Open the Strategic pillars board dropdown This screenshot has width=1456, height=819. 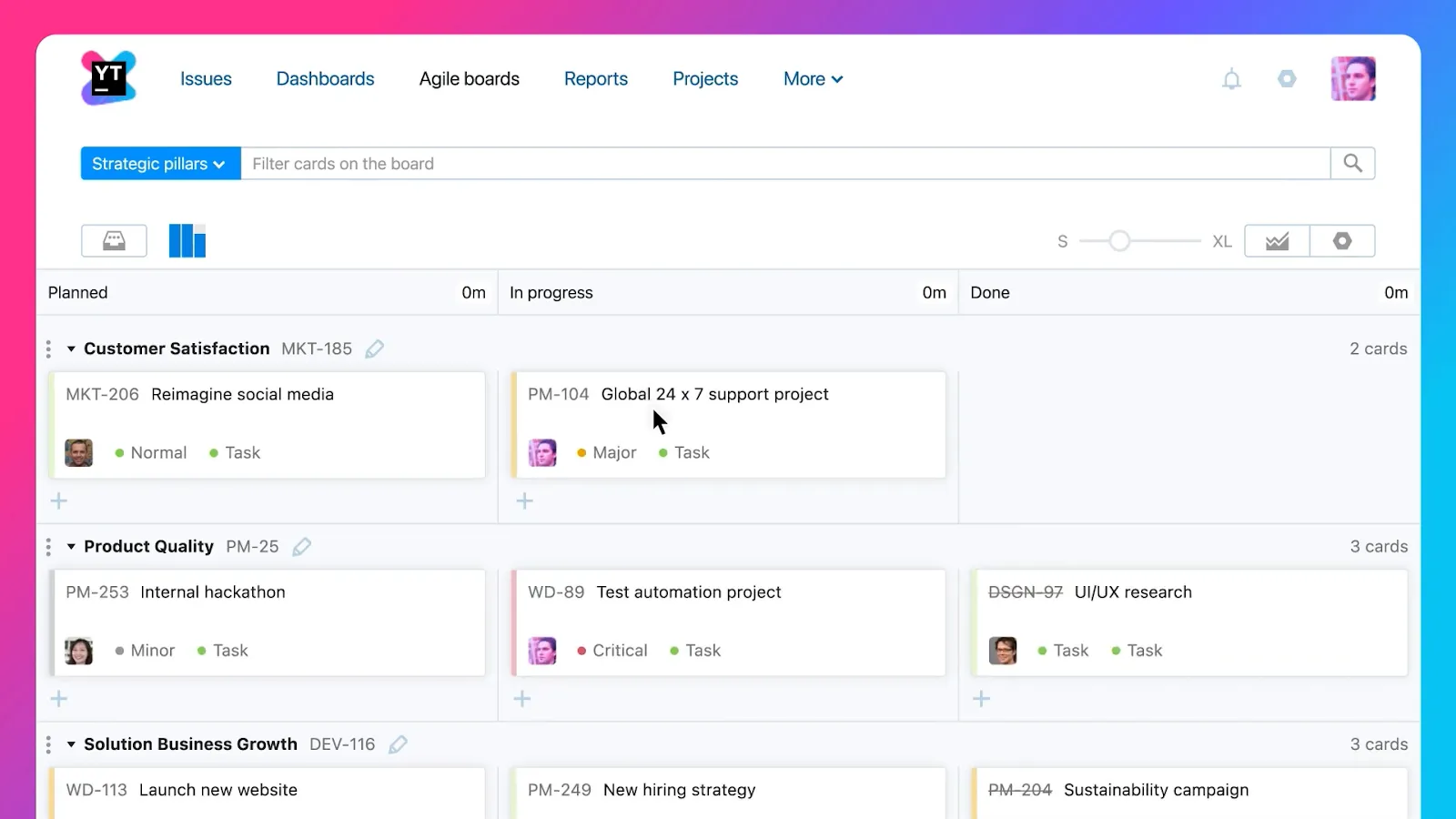coord(160,164)
